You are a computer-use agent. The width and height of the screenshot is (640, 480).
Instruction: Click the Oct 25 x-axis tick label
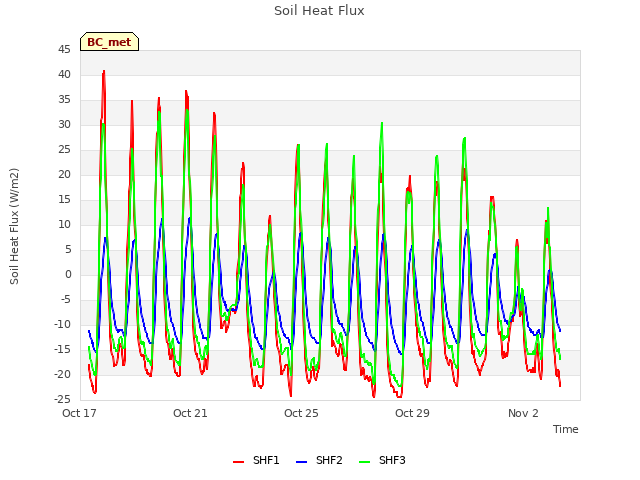[301, 413]
